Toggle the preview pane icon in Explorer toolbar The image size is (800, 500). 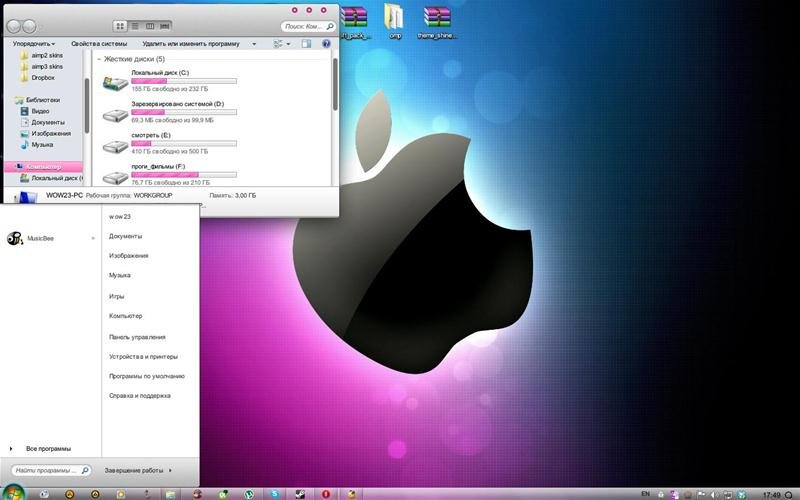pyautogui.click(x=306, y=44)
